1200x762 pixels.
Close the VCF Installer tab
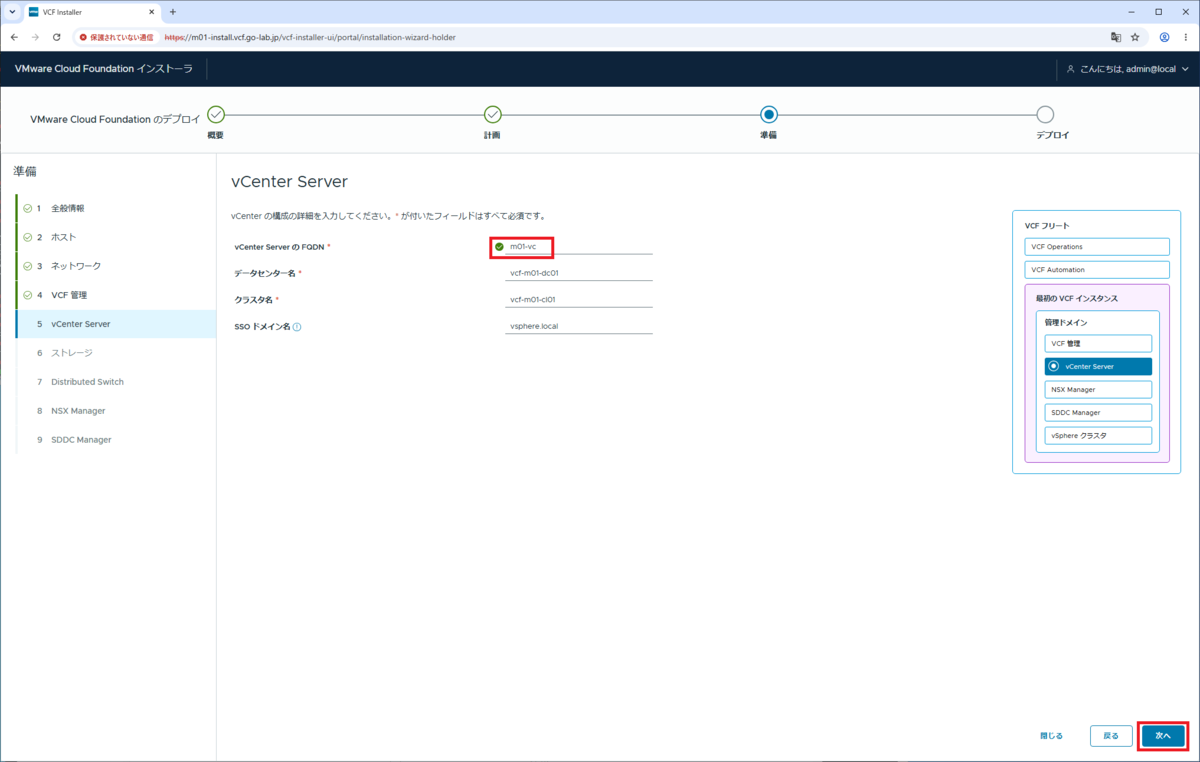[151, 12]
